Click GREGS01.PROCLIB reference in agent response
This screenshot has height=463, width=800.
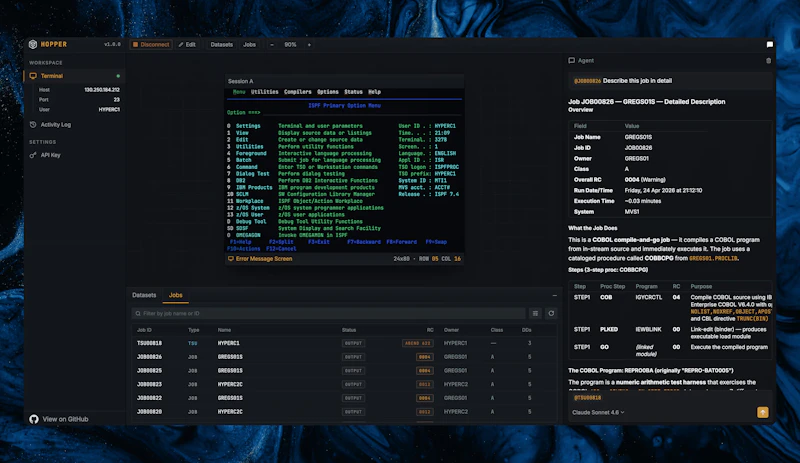point(713,258)
